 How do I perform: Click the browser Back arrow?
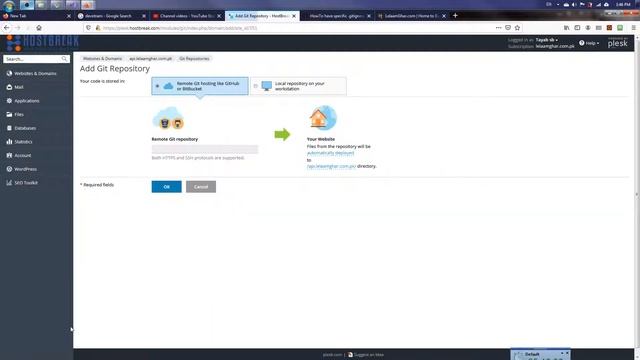[7, 28]
